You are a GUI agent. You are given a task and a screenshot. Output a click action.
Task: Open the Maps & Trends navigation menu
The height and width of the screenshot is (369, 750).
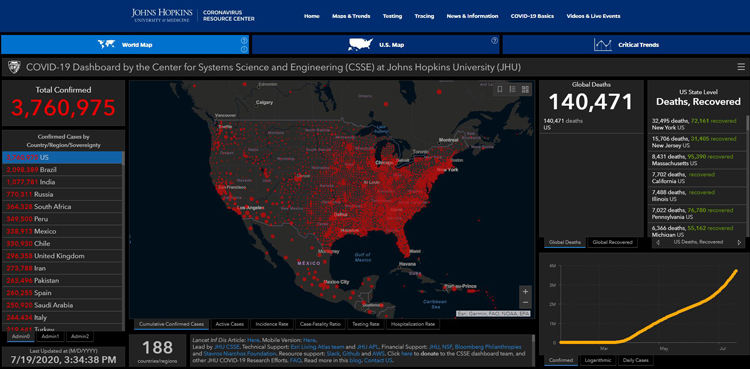coord(351,16)
